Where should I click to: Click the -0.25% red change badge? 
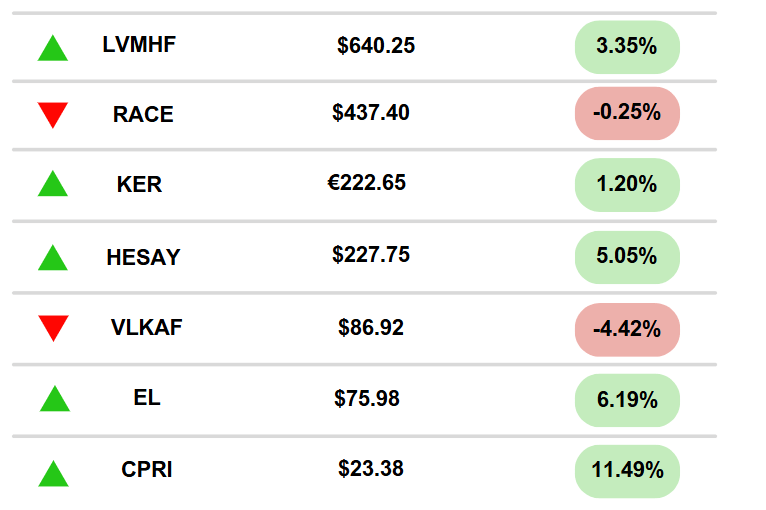pyautogui.click(x=627, y=113)
